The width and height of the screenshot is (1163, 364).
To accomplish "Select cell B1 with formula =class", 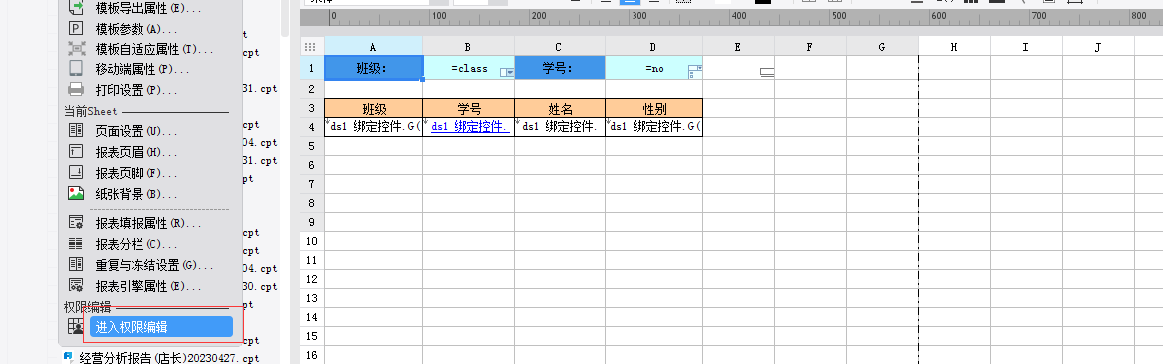I will click(469, 68).
